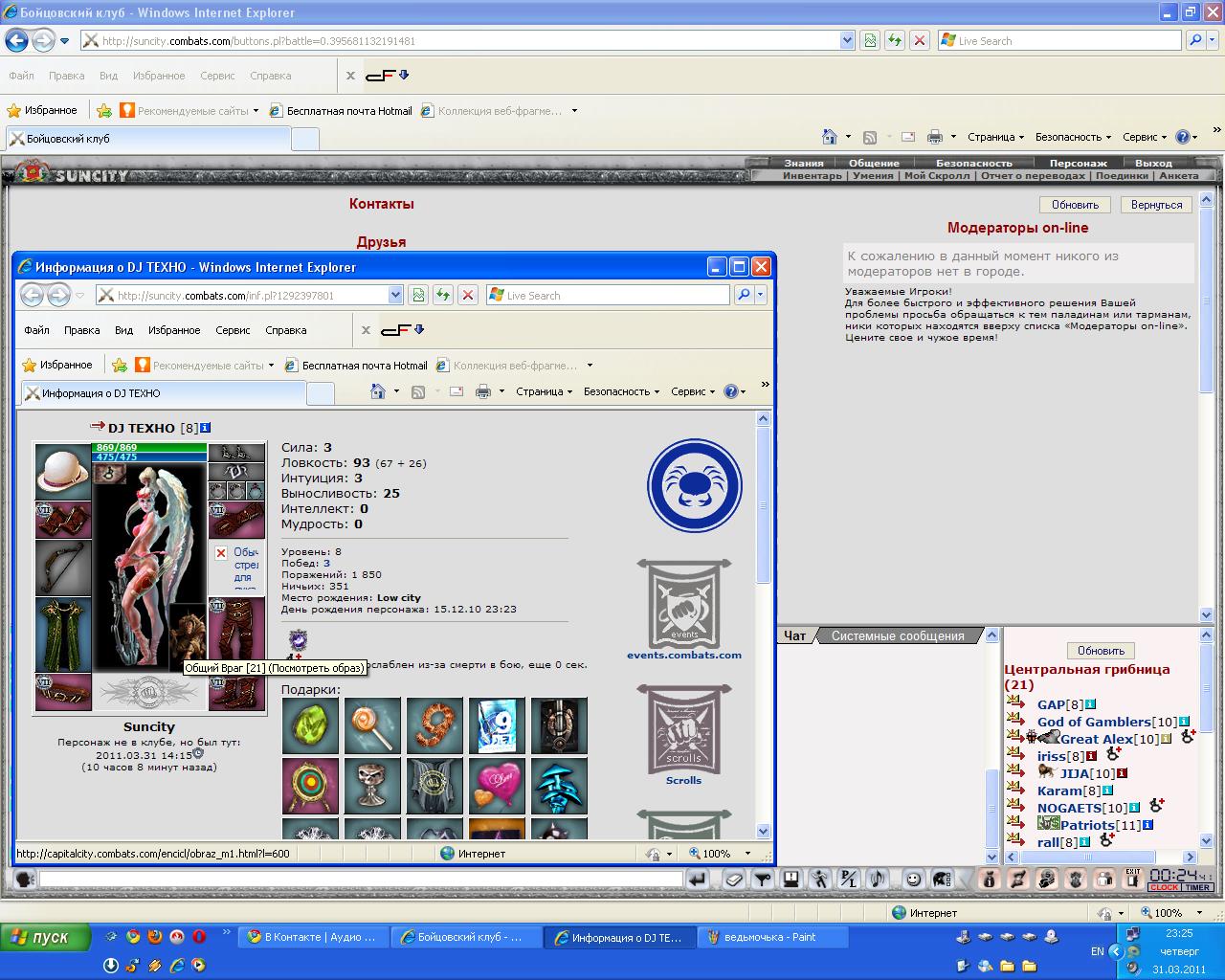Click the EXIT icon beside the clock

[x=1133, y=879]
